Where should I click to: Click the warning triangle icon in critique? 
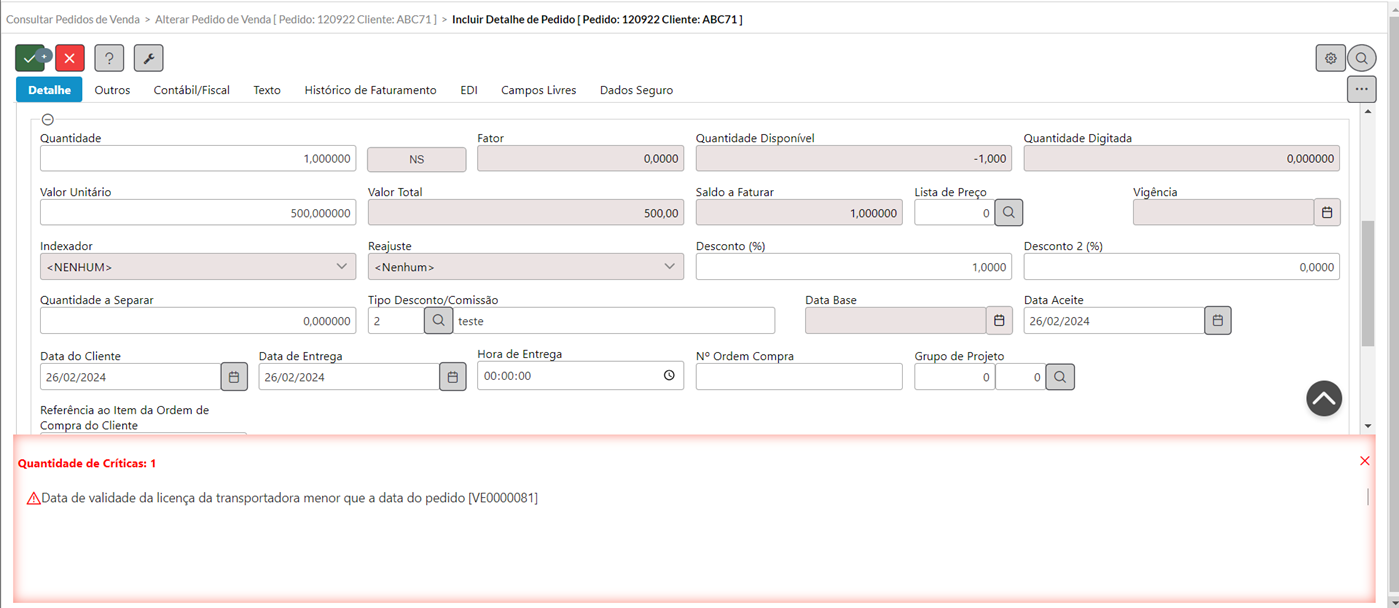[x=33, y=498]
